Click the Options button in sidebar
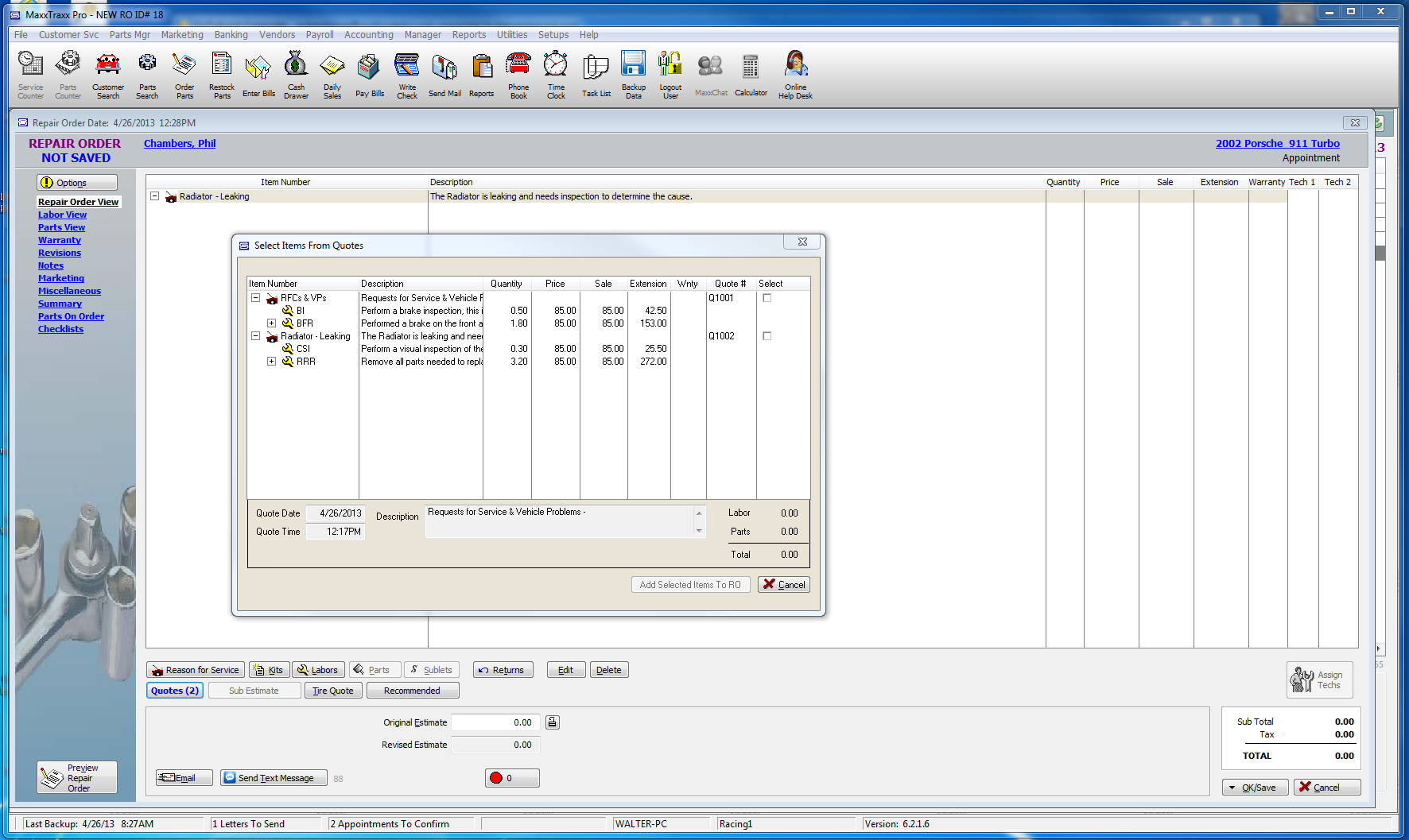This screenshot has width=1409, height=840. (x=76, y=183)
